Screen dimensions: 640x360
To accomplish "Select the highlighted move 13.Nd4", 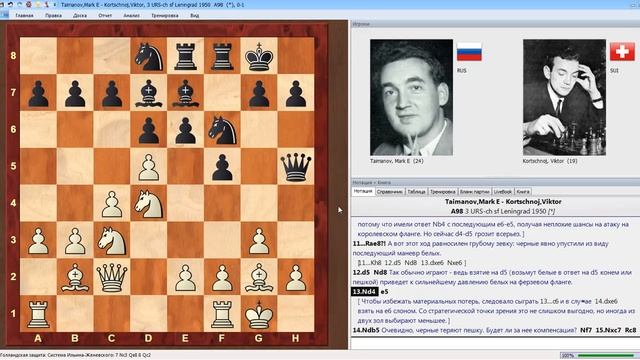I will tap(364, 292).
